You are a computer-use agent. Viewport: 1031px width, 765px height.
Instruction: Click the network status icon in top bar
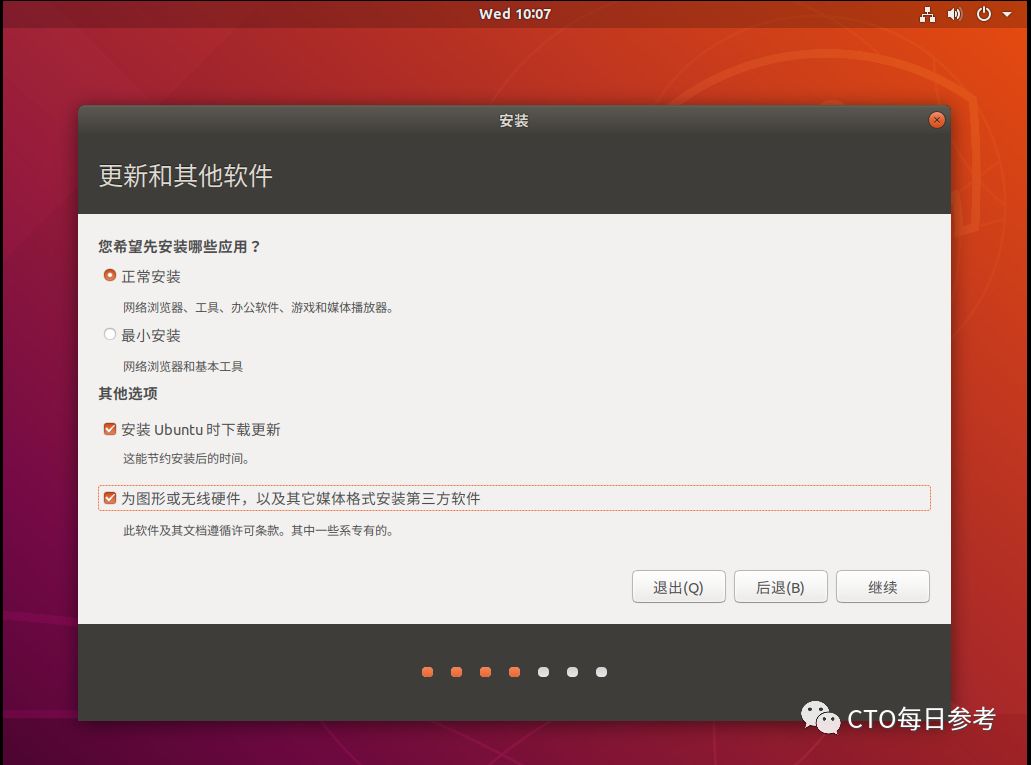(x=927, y=14)
